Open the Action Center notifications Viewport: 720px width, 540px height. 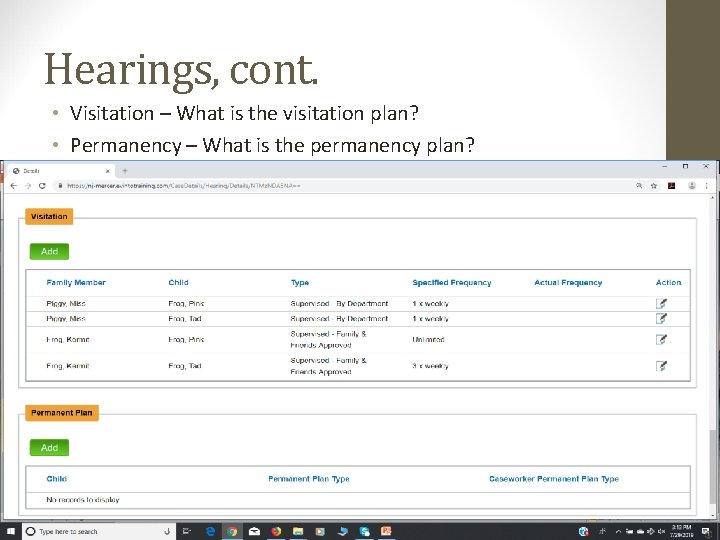(707, 531)
